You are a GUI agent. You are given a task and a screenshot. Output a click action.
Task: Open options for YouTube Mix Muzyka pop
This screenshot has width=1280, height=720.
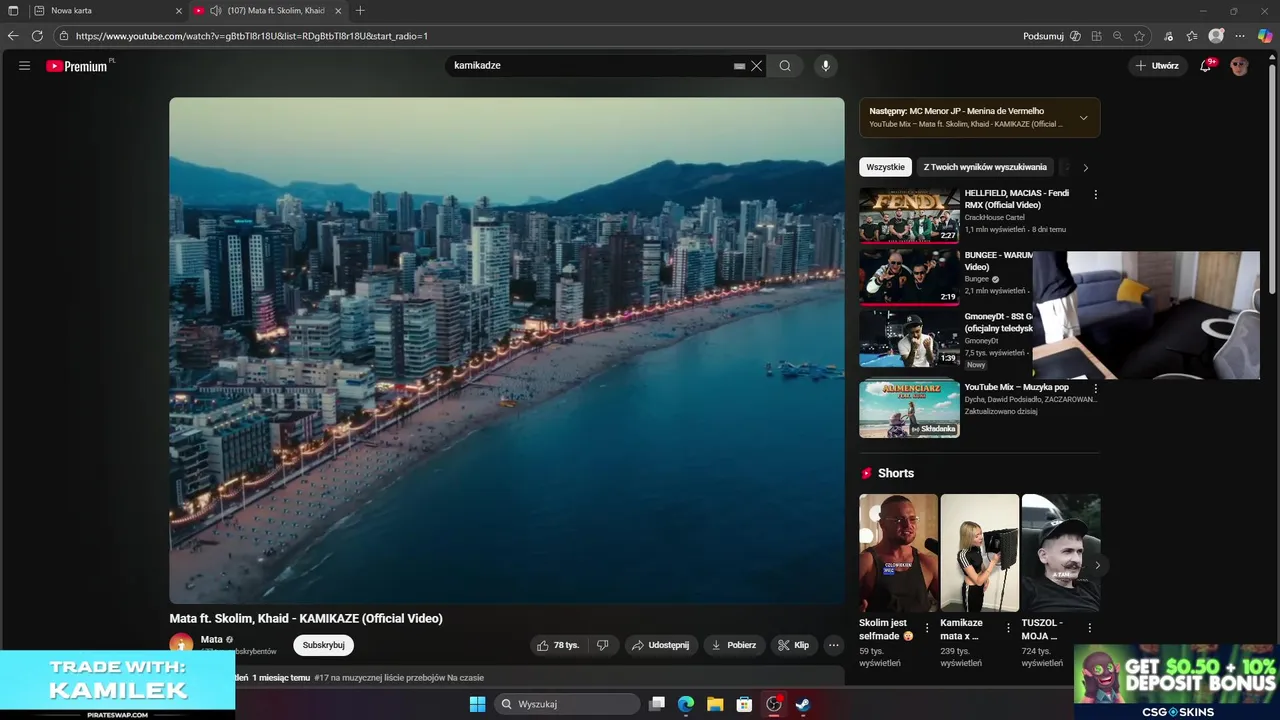1095,388
